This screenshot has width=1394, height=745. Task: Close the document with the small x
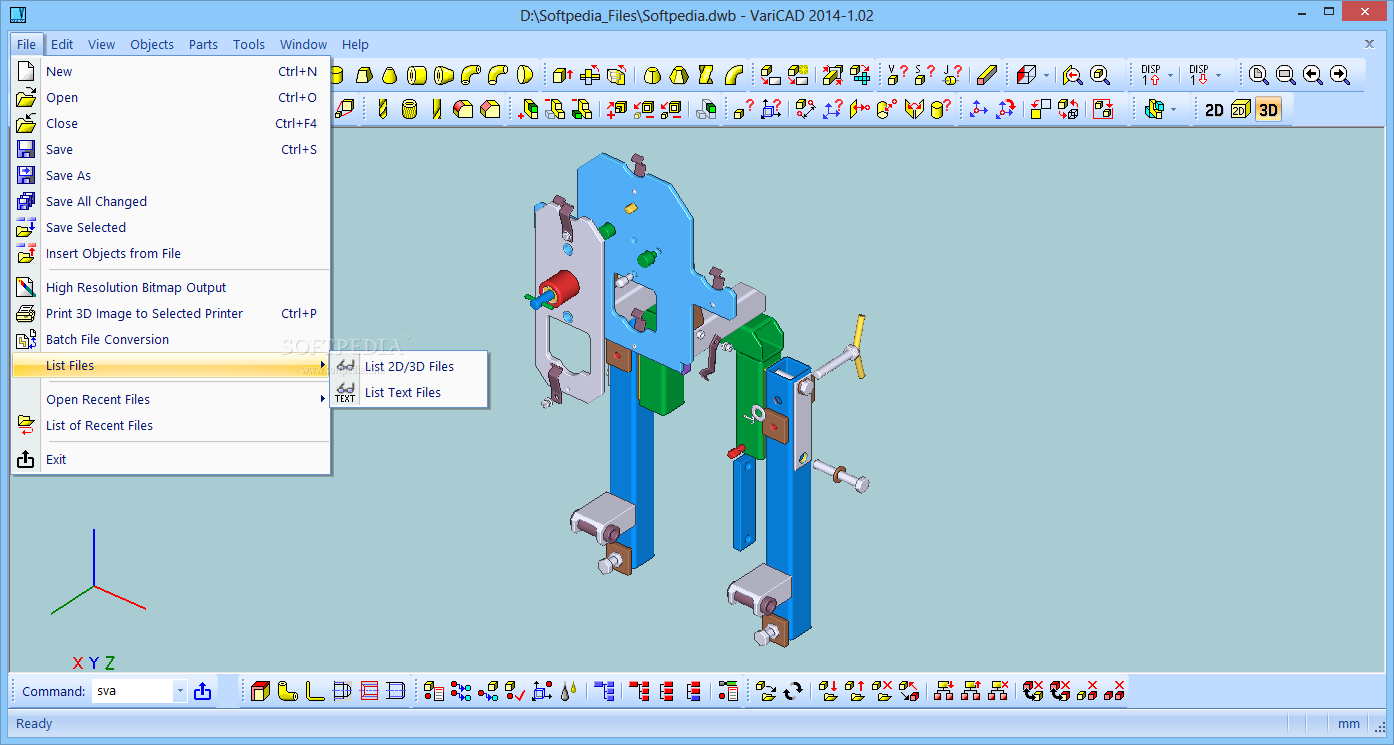(1369, 43)
